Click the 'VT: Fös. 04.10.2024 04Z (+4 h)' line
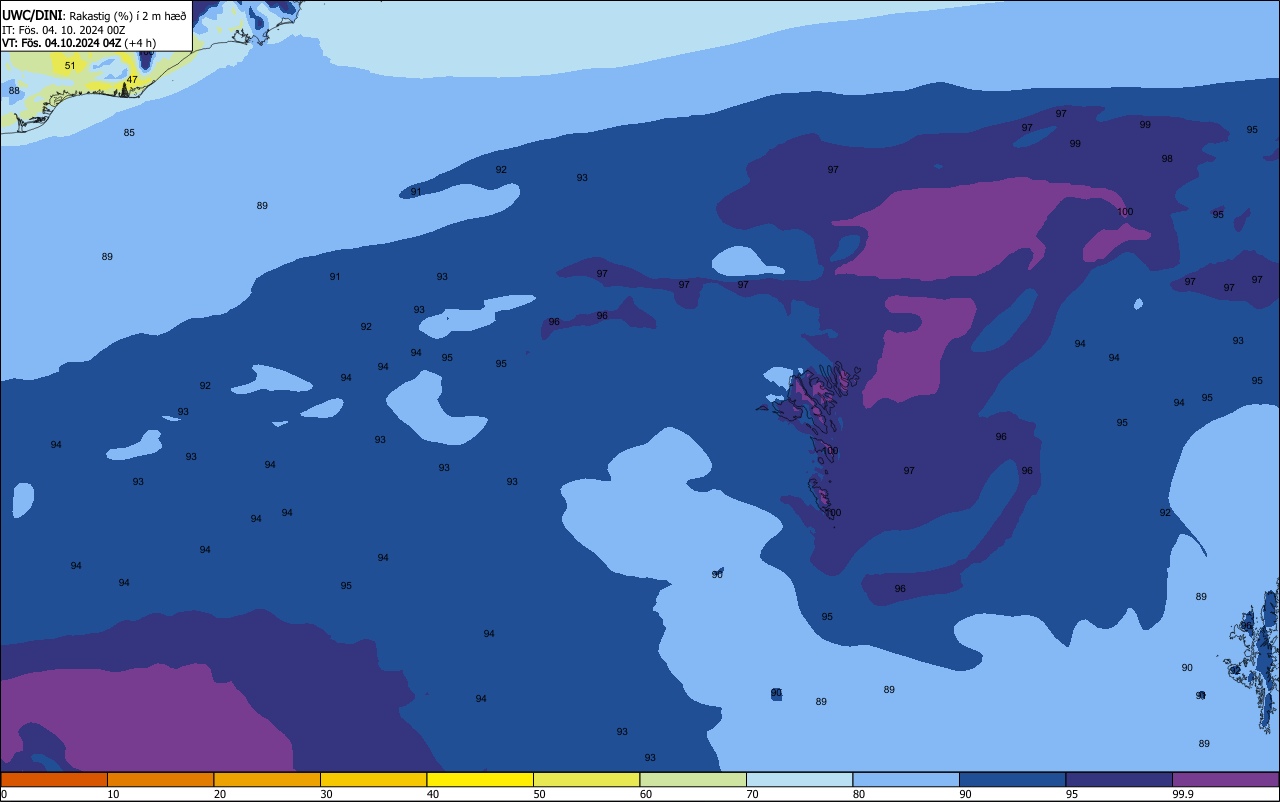The height and width of the screenshot is (802, 1280). [x=79, y=43]
